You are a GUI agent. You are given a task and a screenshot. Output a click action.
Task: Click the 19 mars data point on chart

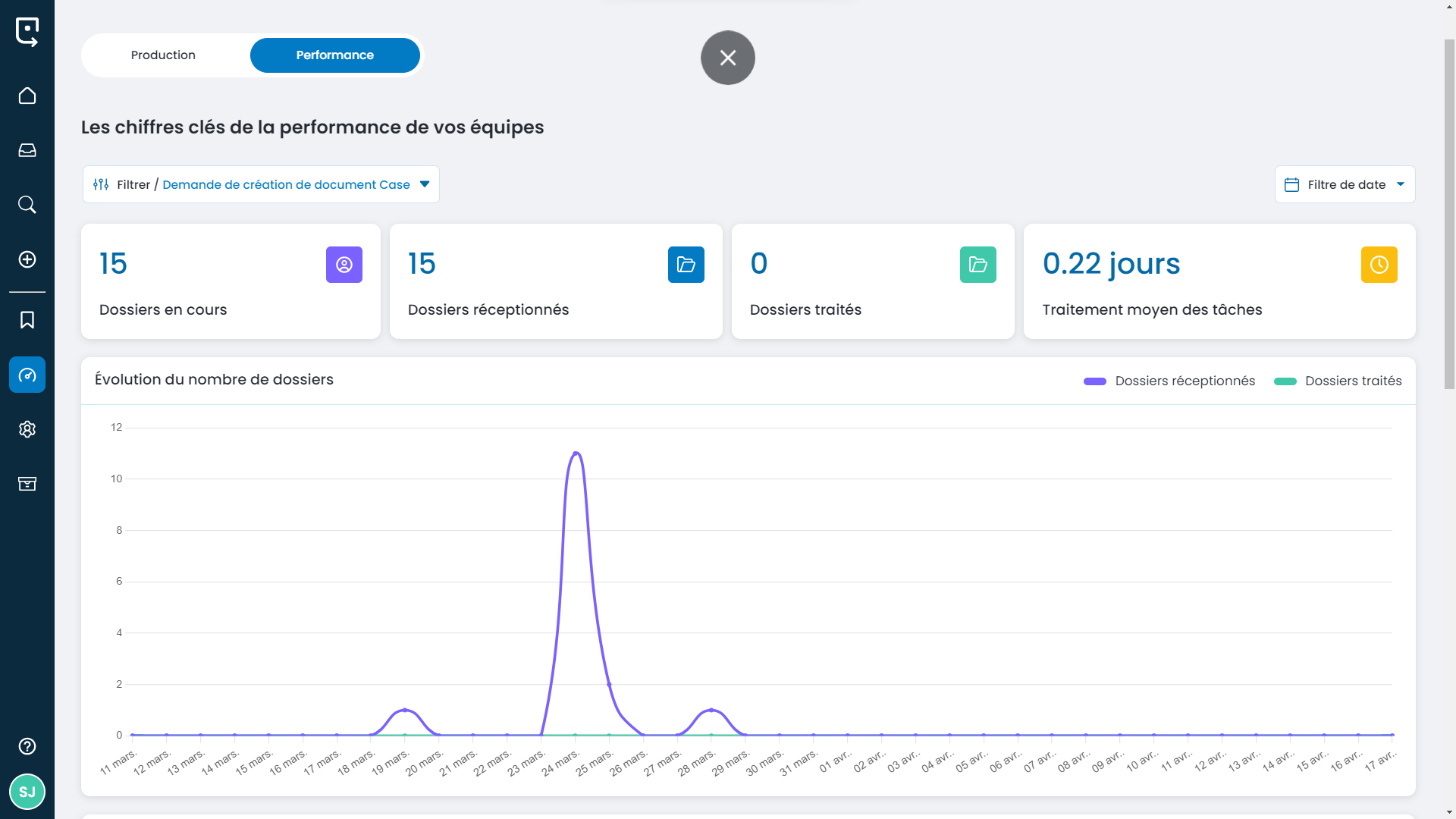tap(405, 710)
